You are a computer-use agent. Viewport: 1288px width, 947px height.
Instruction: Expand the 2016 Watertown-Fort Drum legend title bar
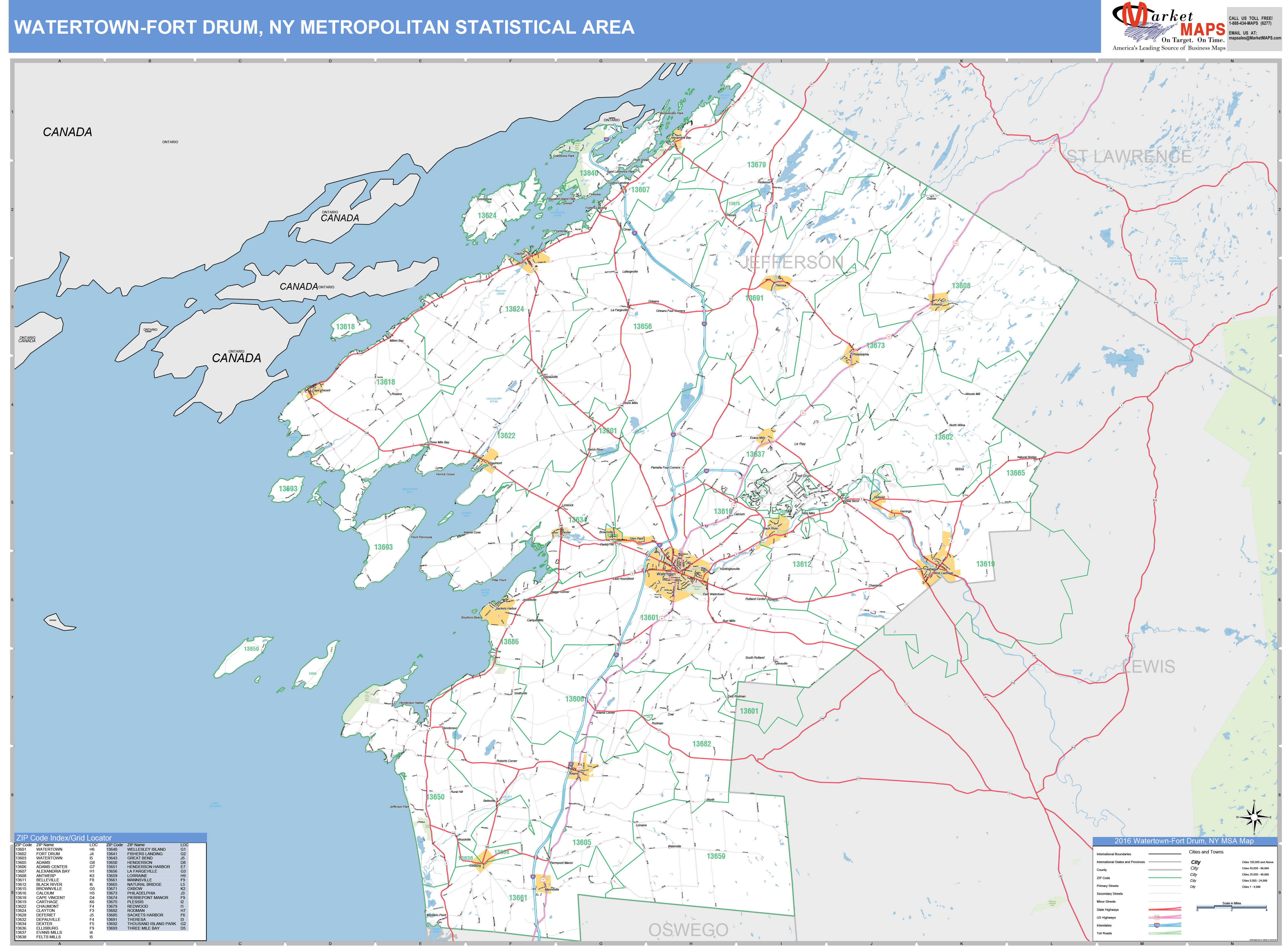(x=1184, y=841)
